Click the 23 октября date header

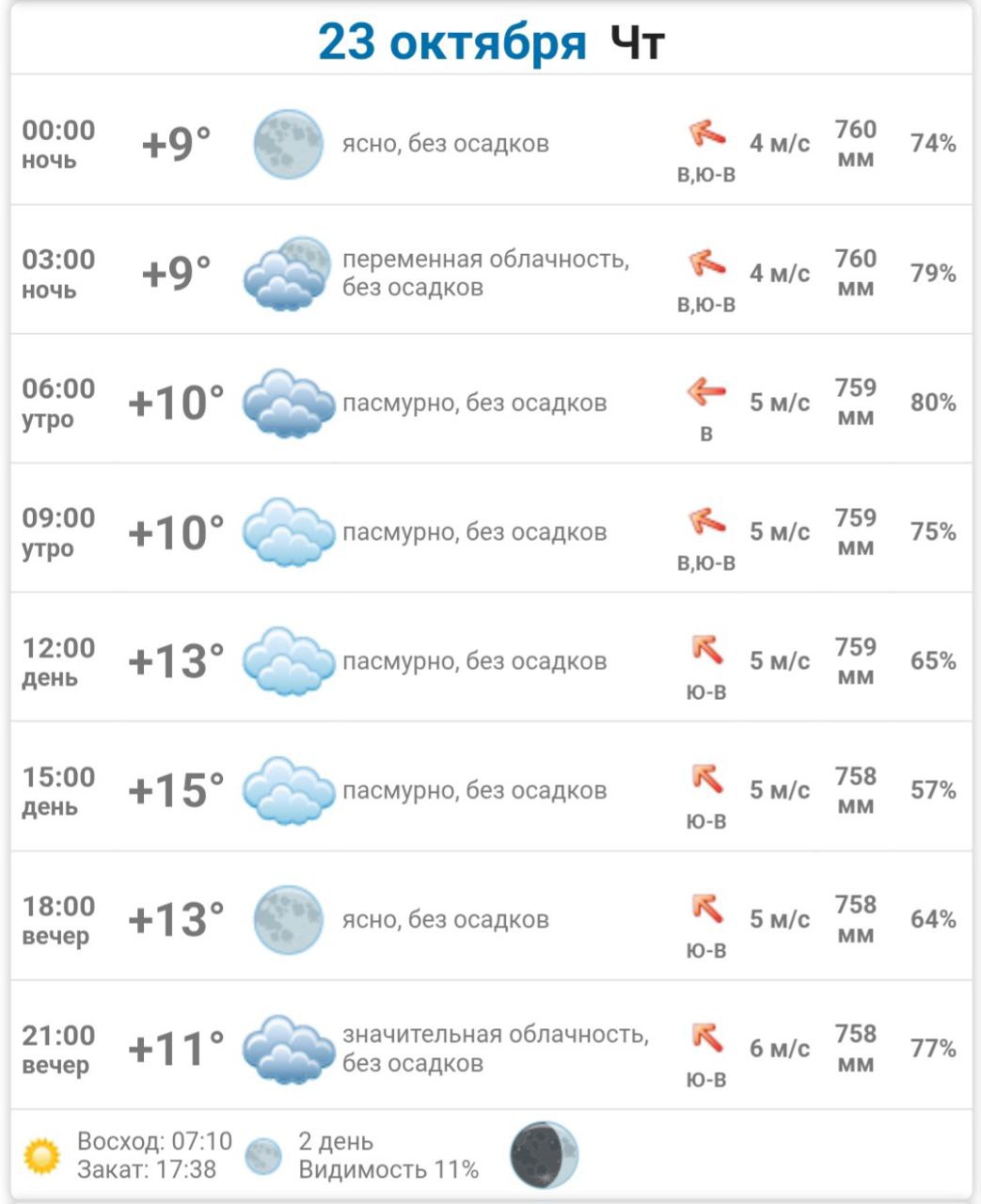451,42
